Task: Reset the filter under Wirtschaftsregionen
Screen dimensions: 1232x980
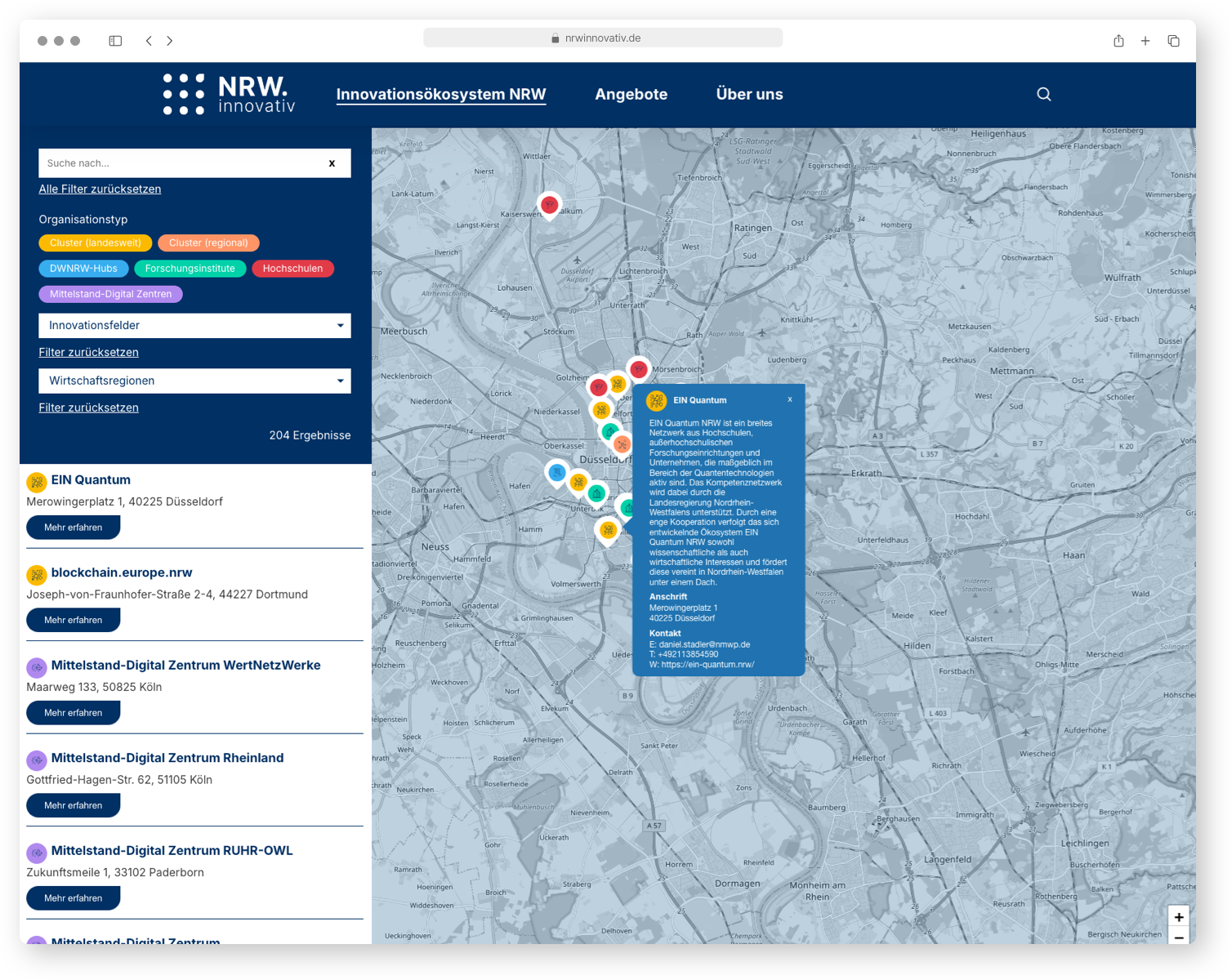Action: (x=88, y=408)
